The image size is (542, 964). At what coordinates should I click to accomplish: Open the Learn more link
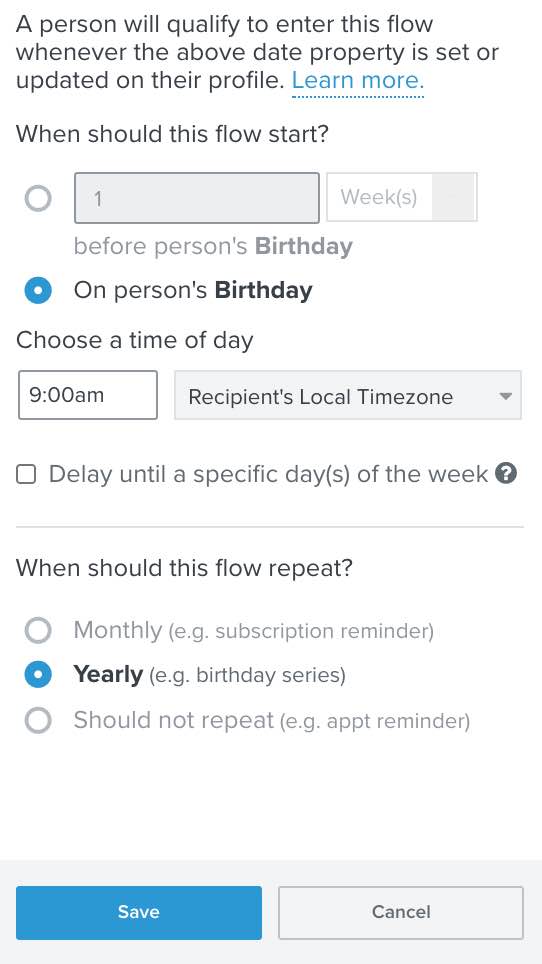click(358, 81)
